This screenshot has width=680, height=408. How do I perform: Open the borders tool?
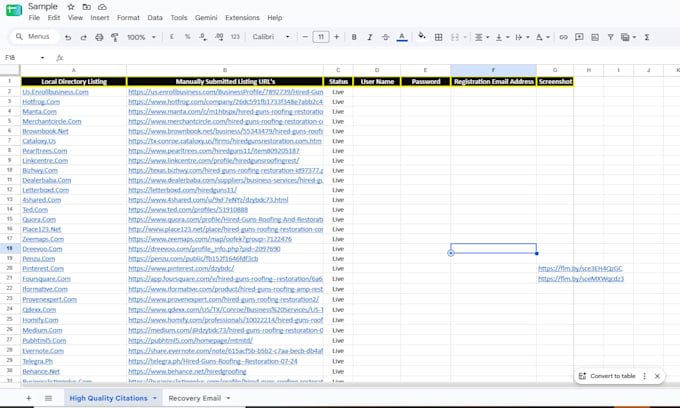438,37
